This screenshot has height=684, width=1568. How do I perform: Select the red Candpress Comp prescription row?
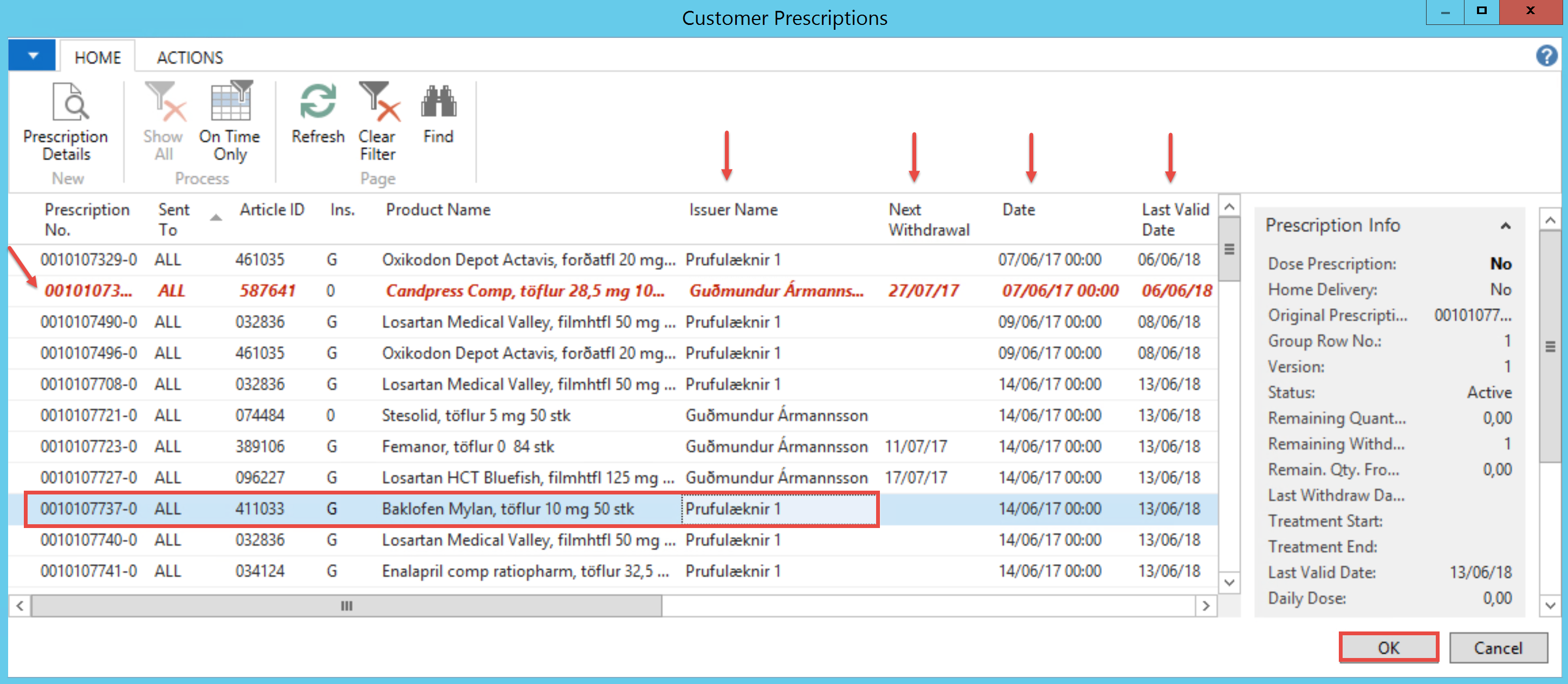tap(523, 291)
